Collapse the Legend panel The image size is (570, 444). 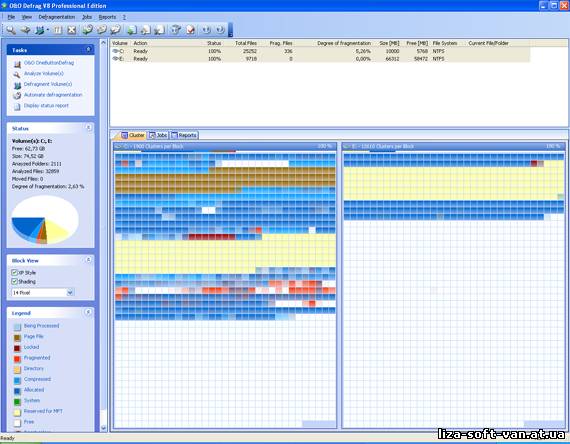[88, 312]
